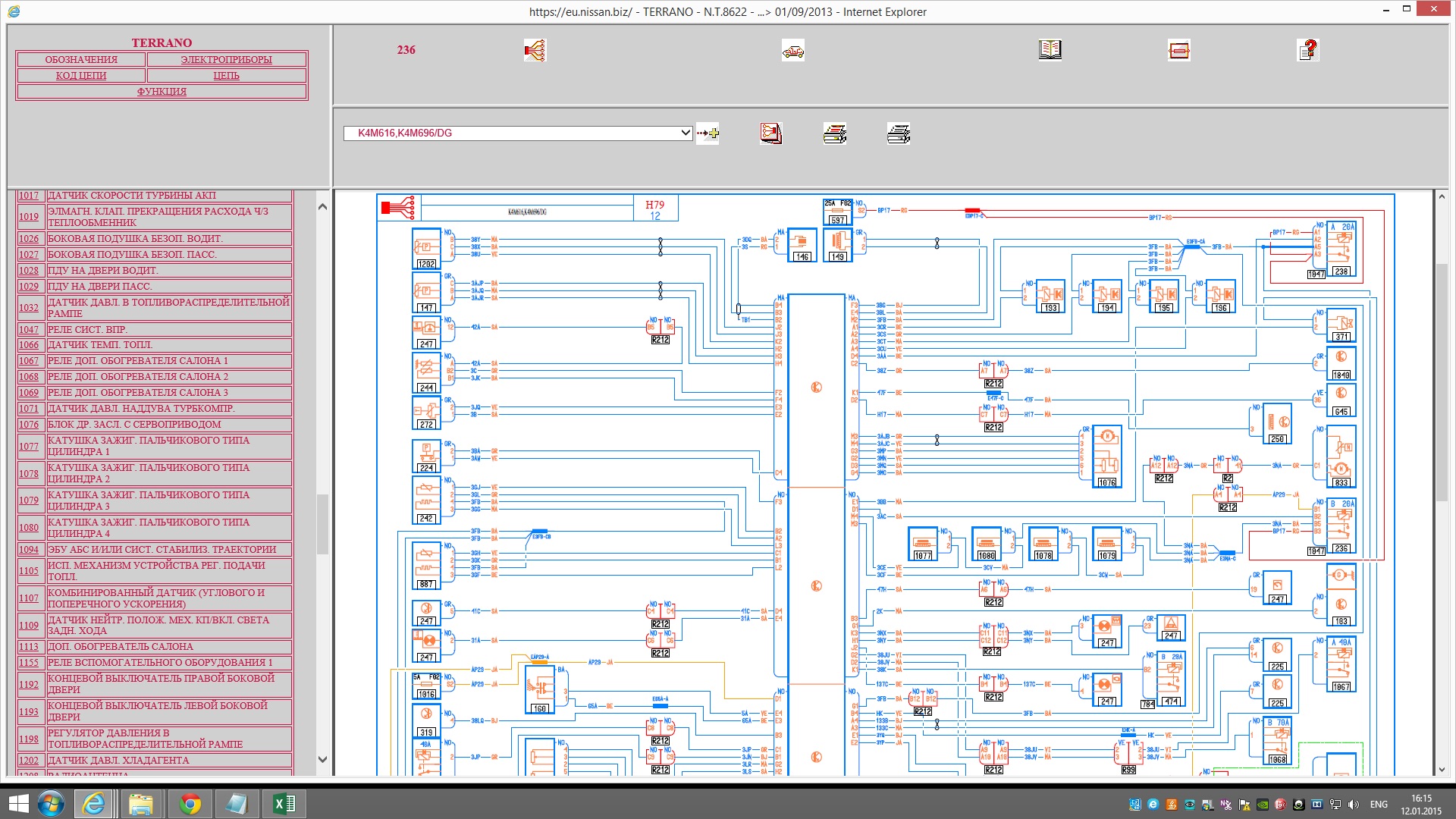1456x819 pixels.
Task: Click the component list scroll up arrow
Action: coord(322,207)
